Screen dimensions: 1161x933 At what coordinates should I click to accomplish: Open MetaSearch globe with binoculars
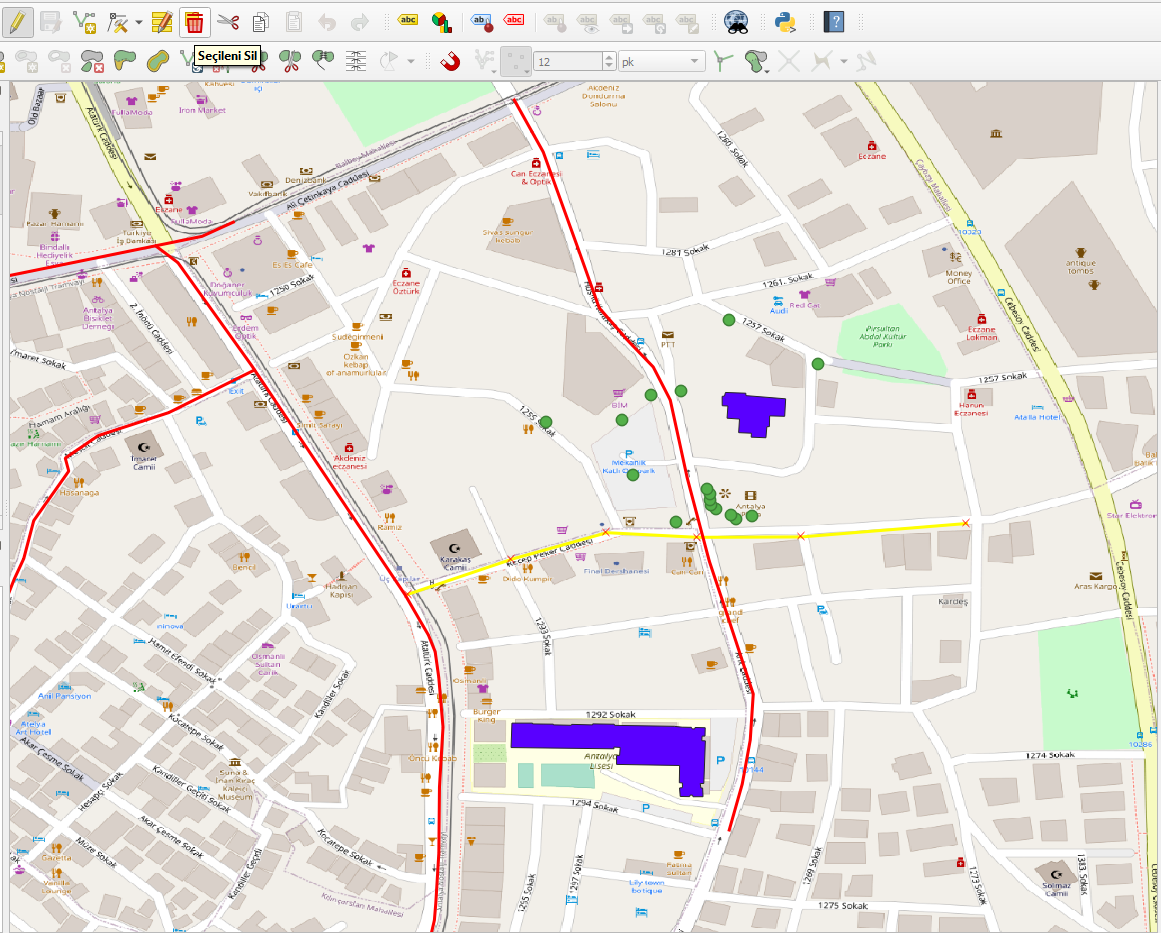736,22
